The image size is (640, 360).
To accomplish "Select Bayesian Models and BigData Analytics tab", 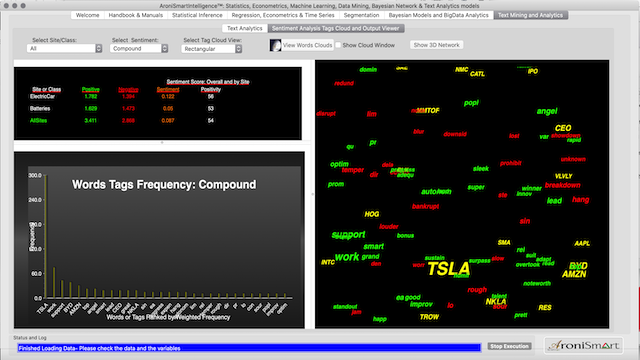I will pyautogui.click(x=438, y=15).
